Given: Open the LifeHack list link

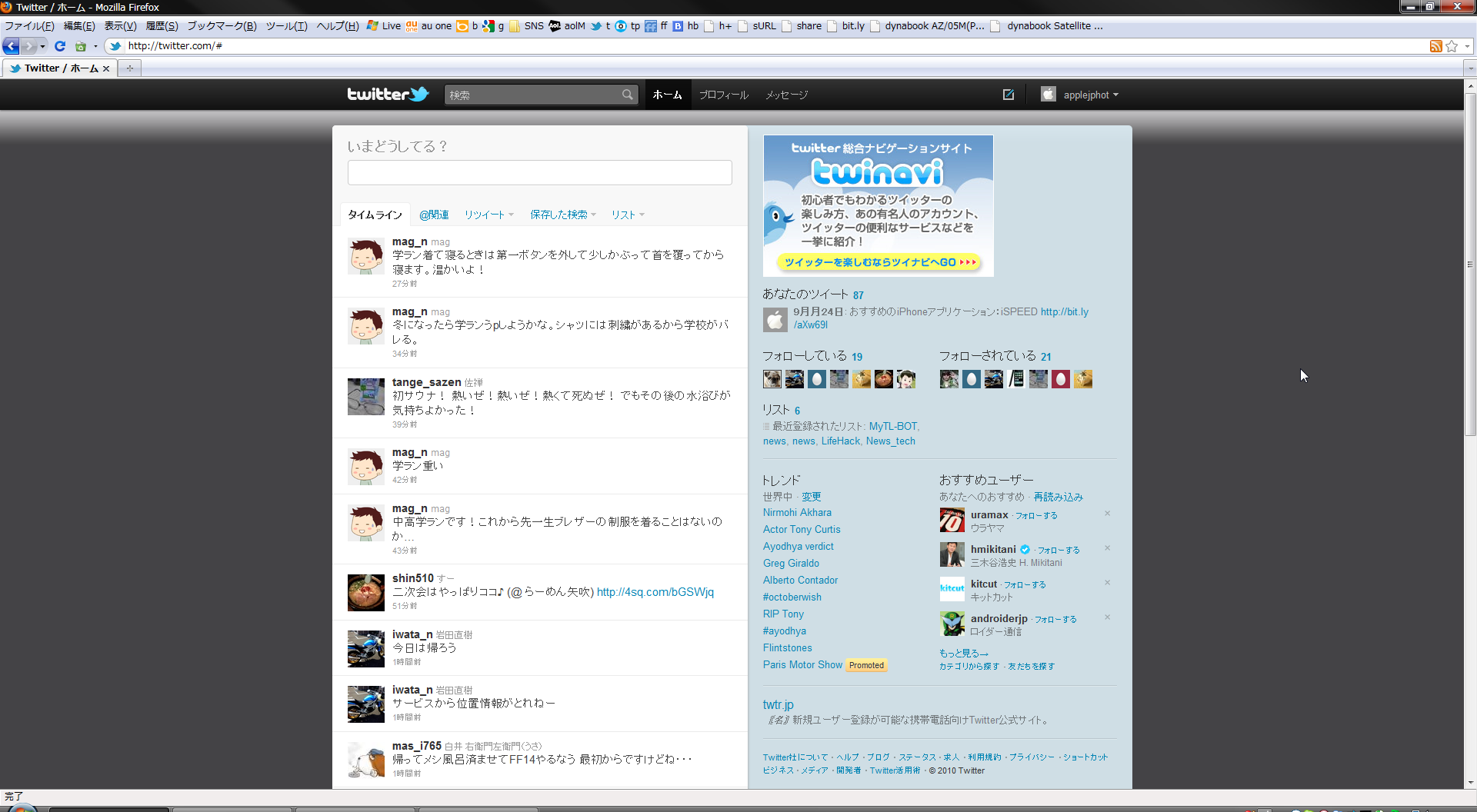Looking at the screenshot, I should tap(840, 441).
